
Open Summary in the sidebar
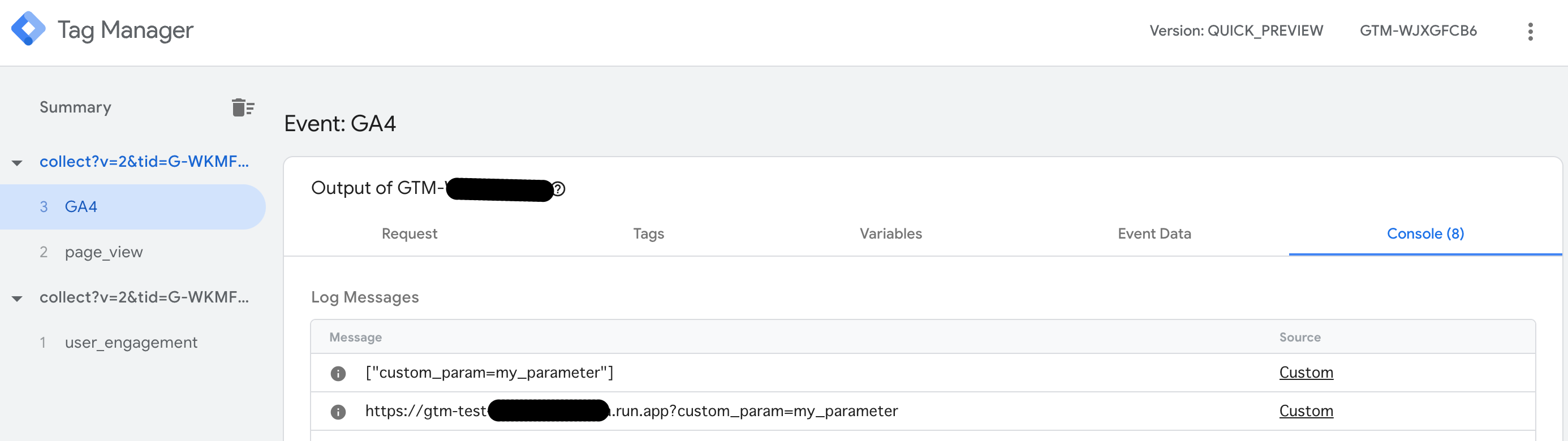75,107
